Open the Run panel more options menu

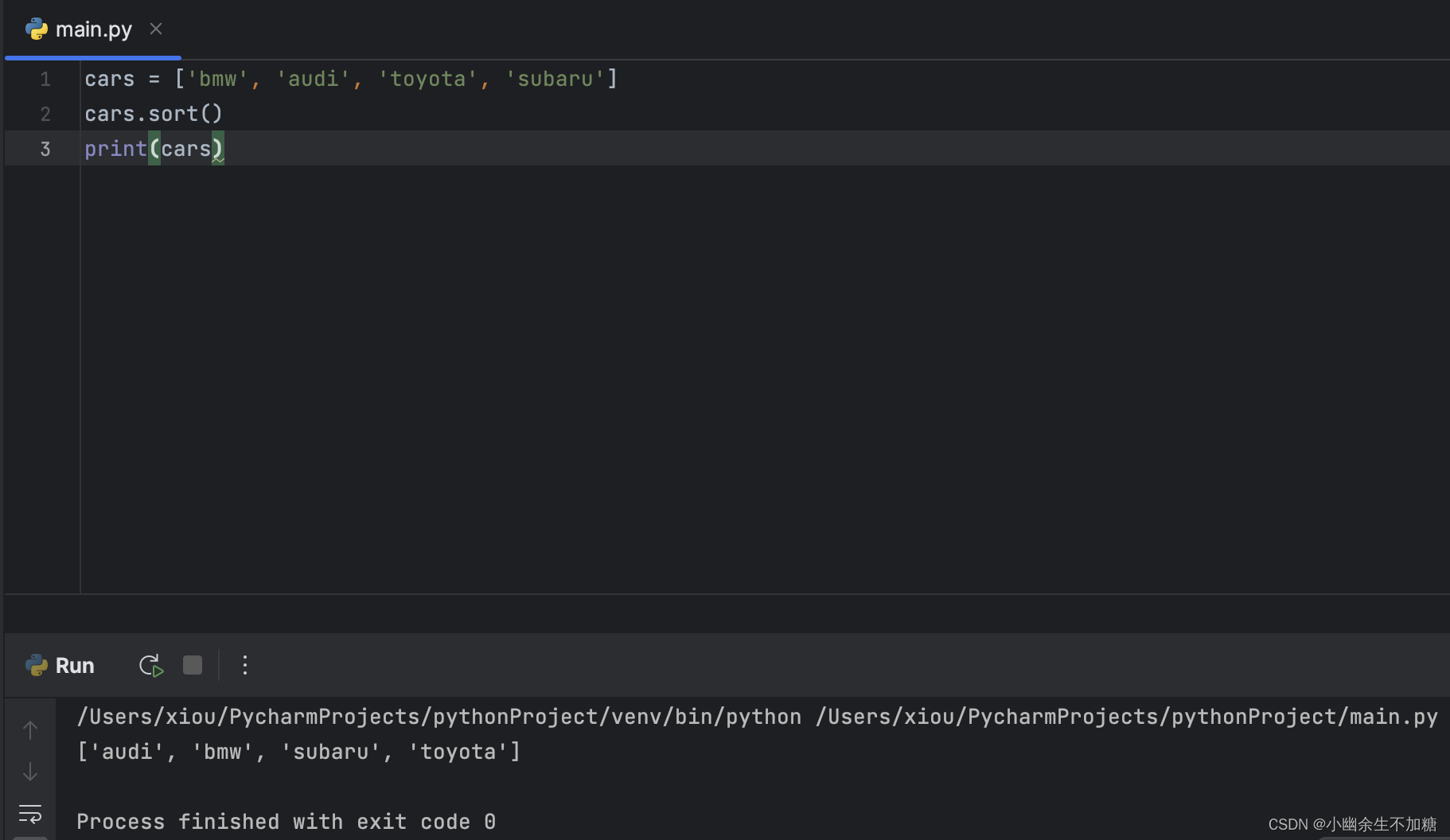[245, 666]
